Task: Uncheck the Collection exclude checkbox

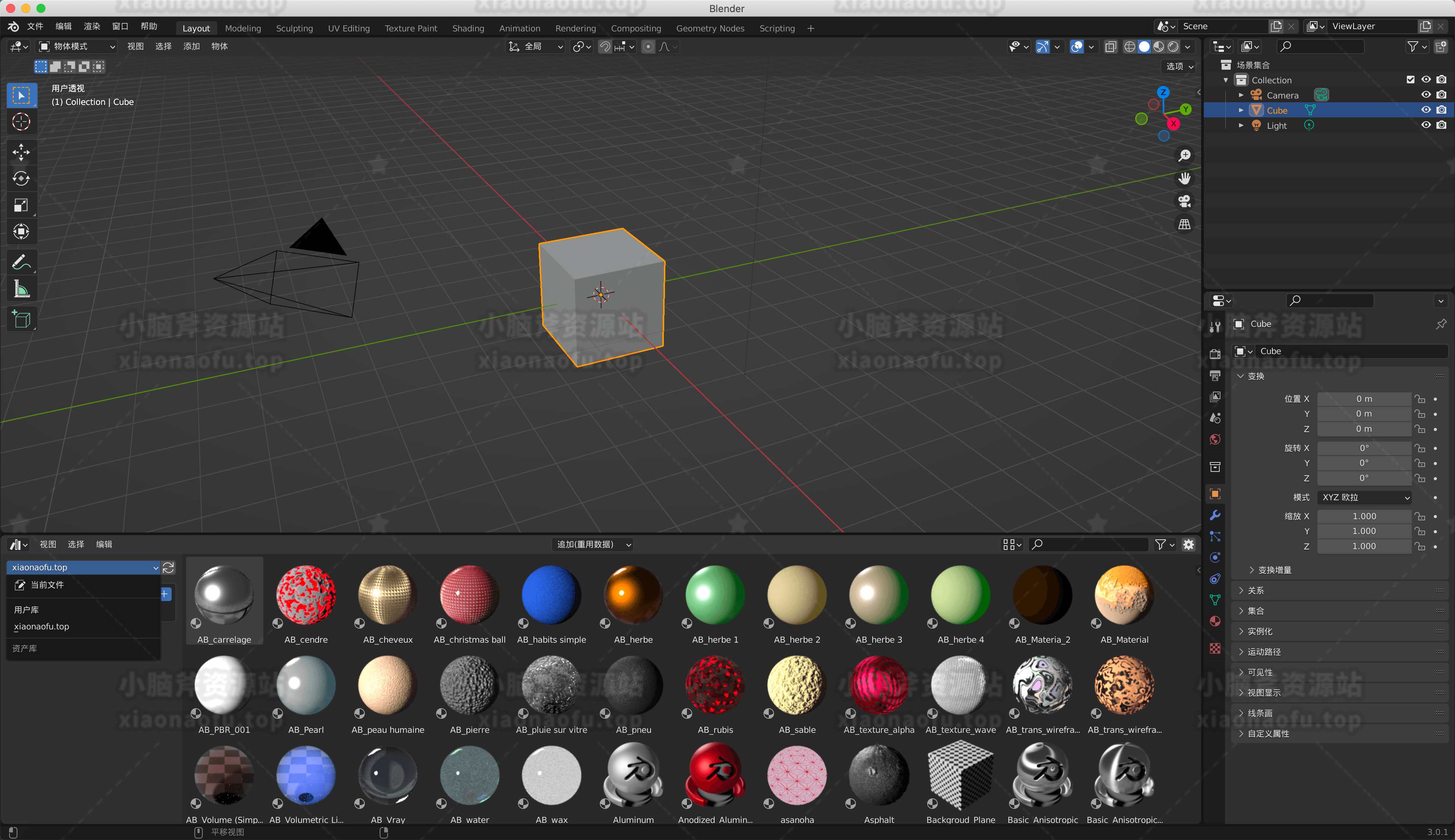Action: tap(1410, 80)
